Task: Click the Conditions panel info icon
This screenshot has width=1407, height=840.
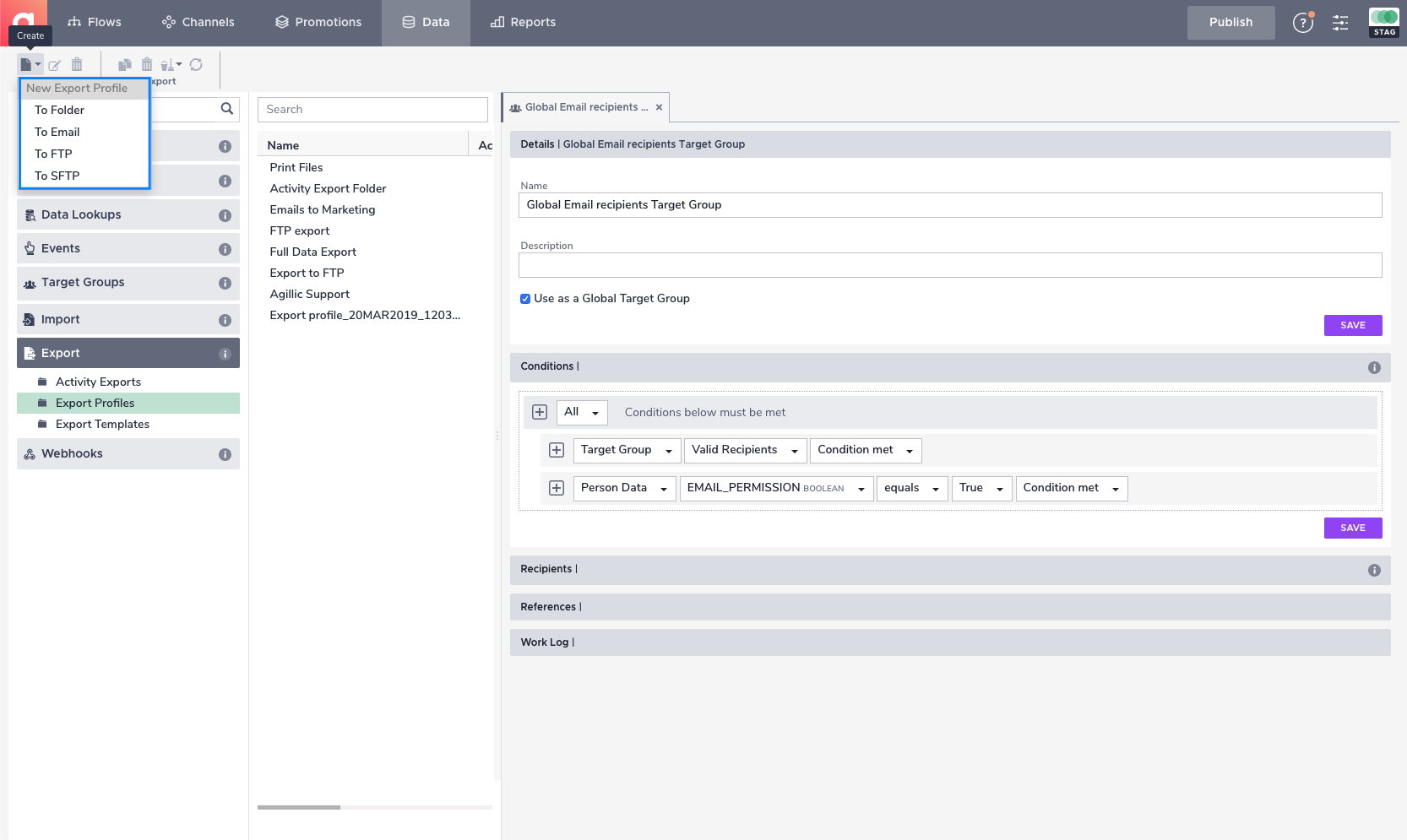Action: click(x=1374, y=367)
